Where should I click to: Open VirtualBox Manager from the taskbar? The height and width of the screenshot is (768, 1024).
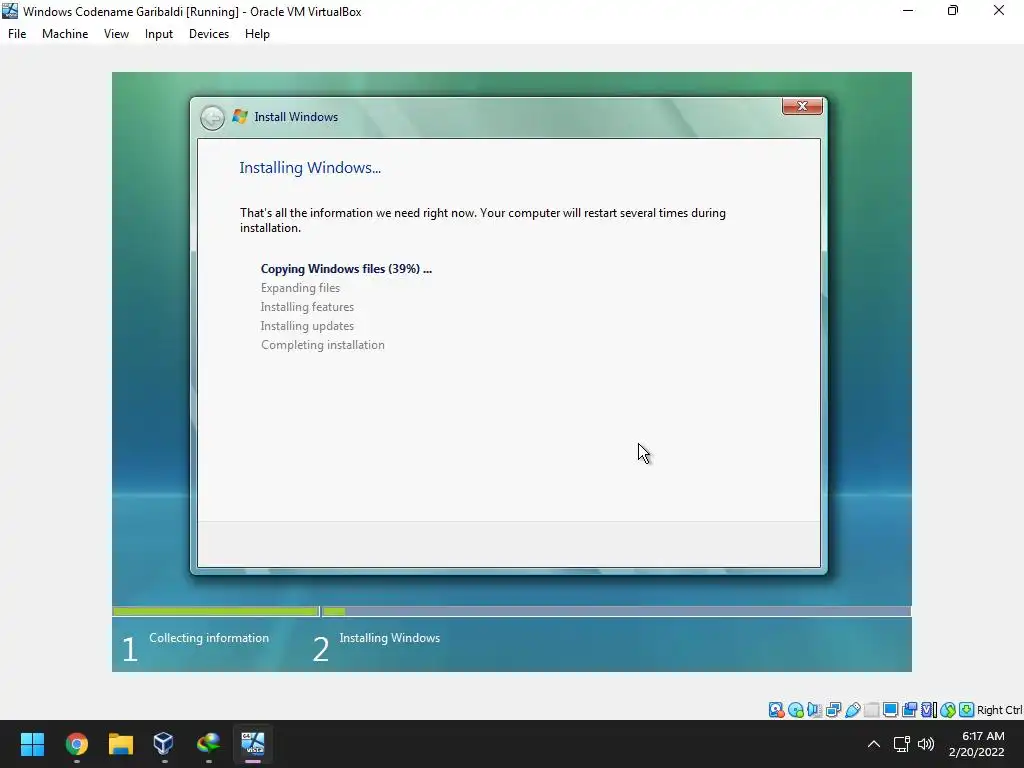tap(164, 744)
